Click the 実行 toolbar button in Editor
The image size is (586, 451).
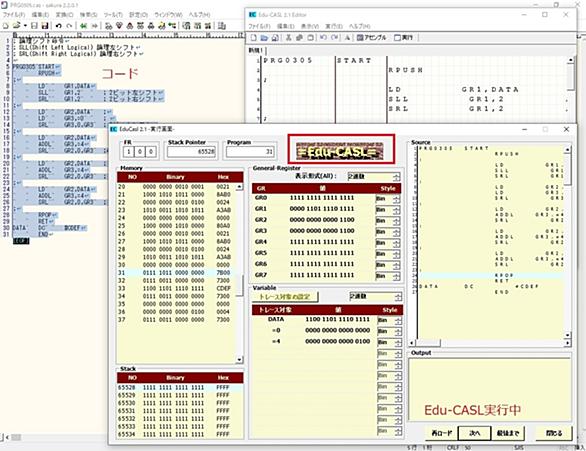[404, 37]
